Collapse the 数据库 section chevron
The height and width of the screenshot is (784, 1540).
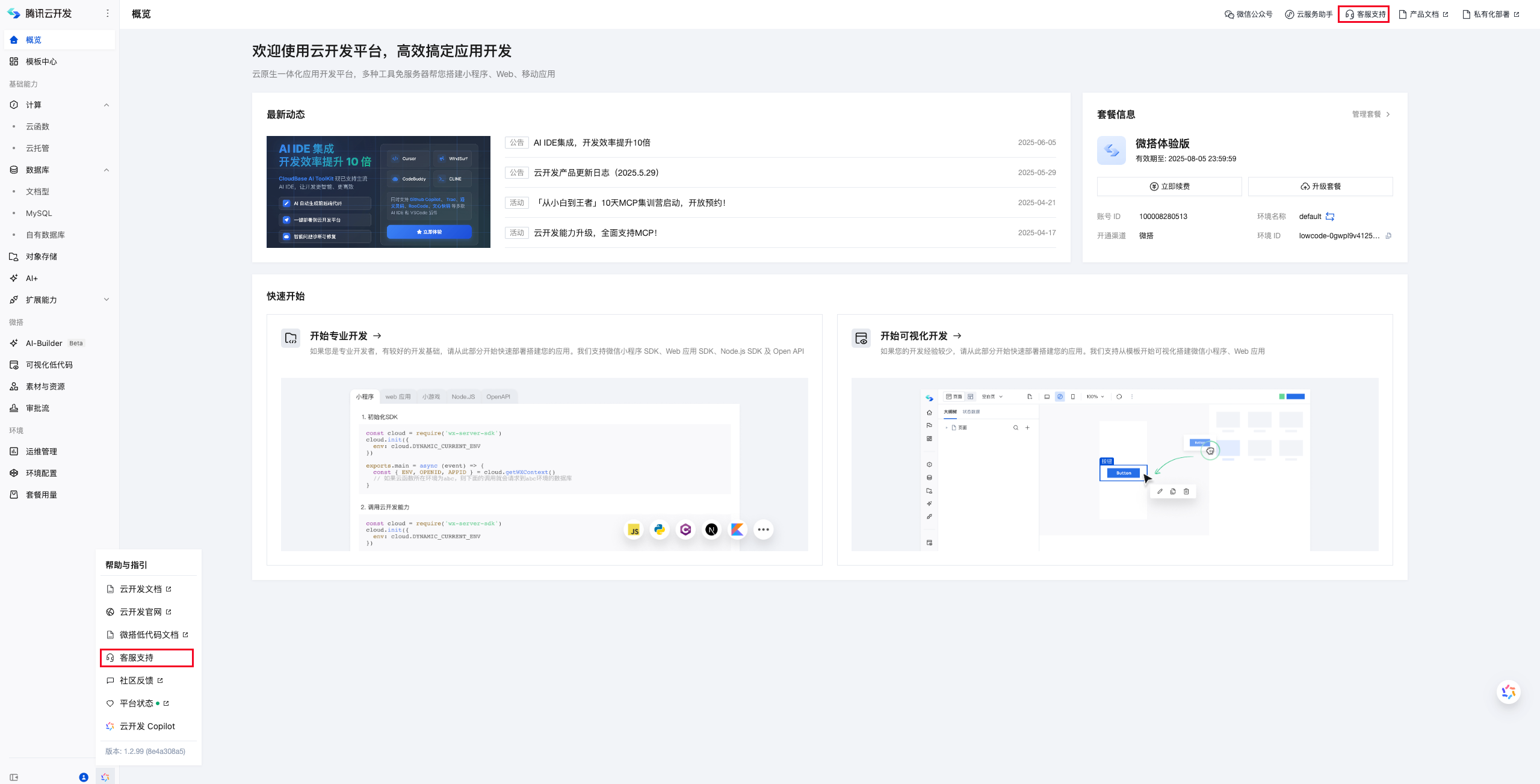pos(107,170)
